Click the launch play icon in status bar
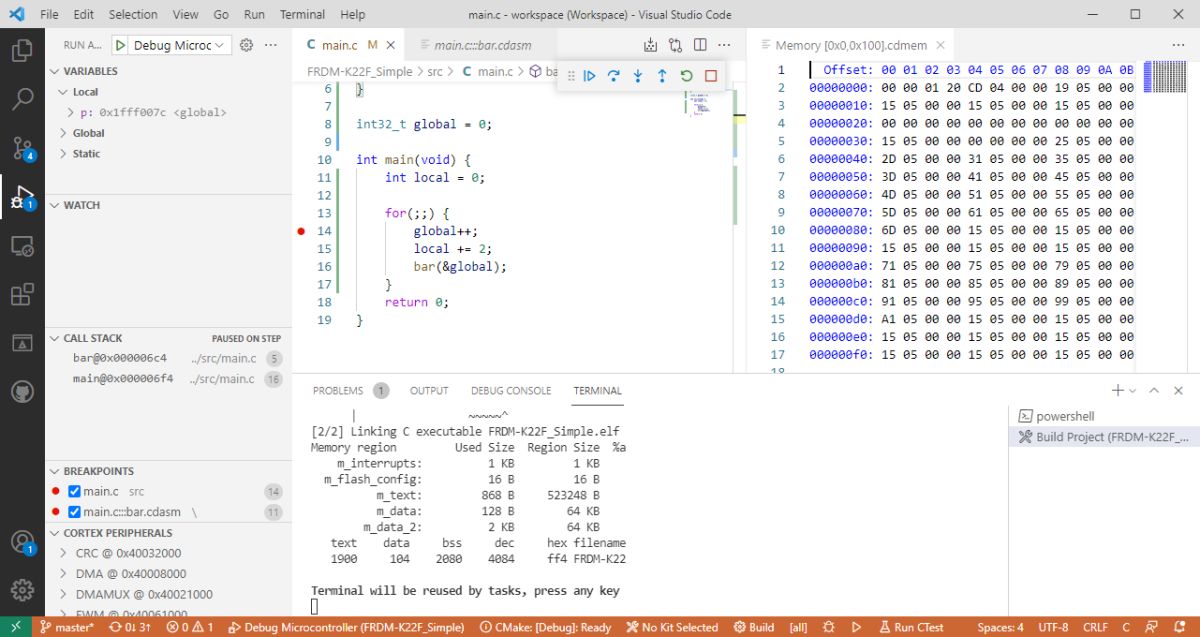1200x637 pixels. pos(857,627)
